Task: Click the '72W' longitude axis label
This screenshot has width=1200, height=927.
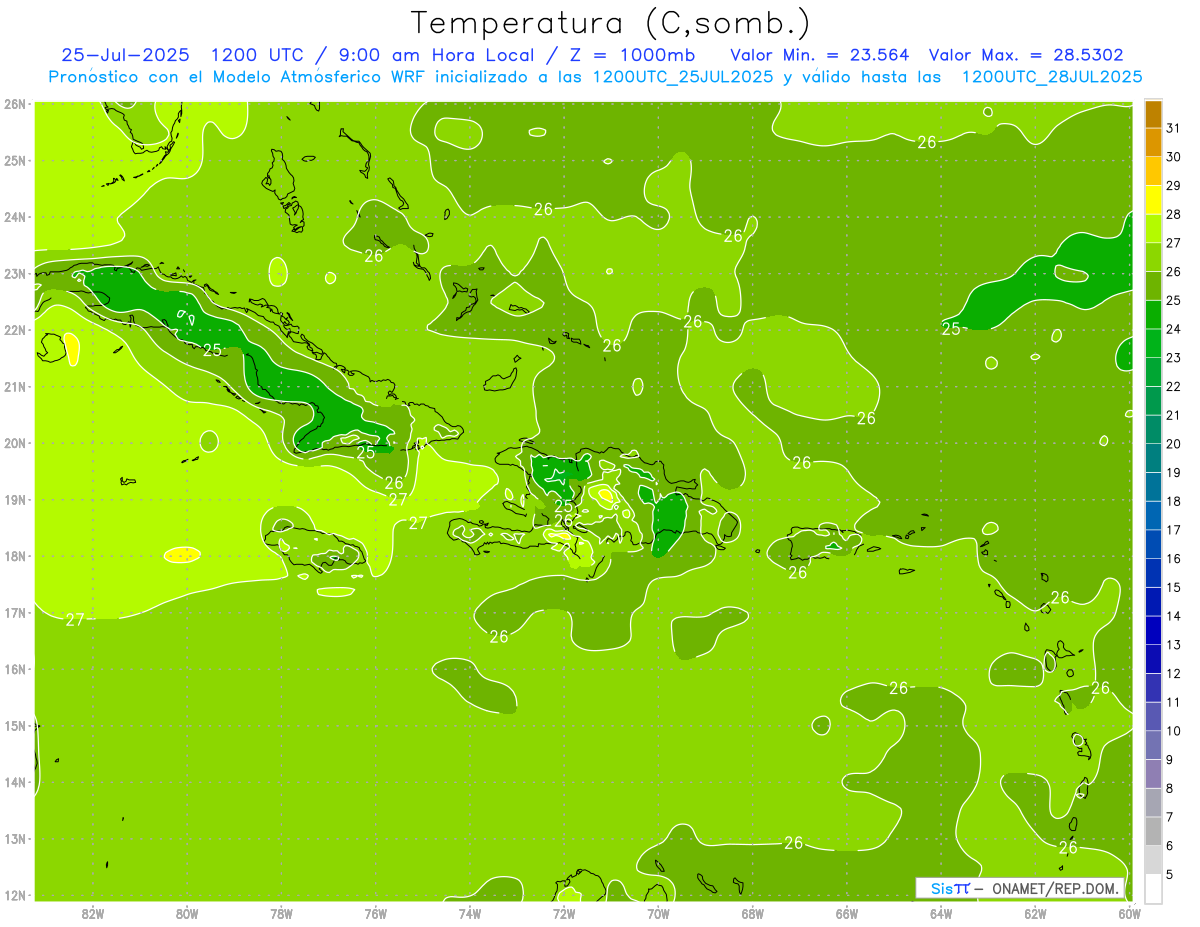Action: point(564,913)
